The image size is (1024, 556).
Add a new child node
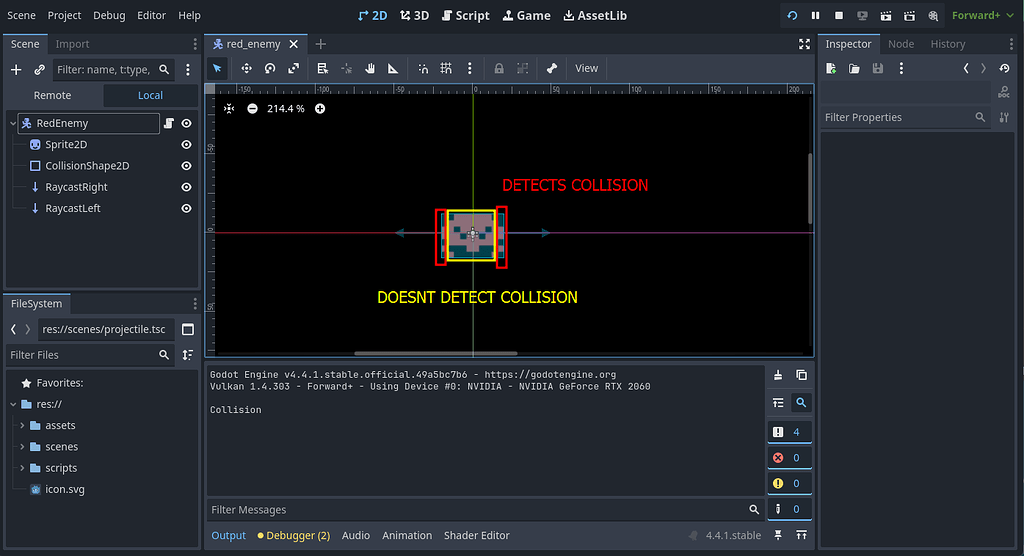[16, 69]
